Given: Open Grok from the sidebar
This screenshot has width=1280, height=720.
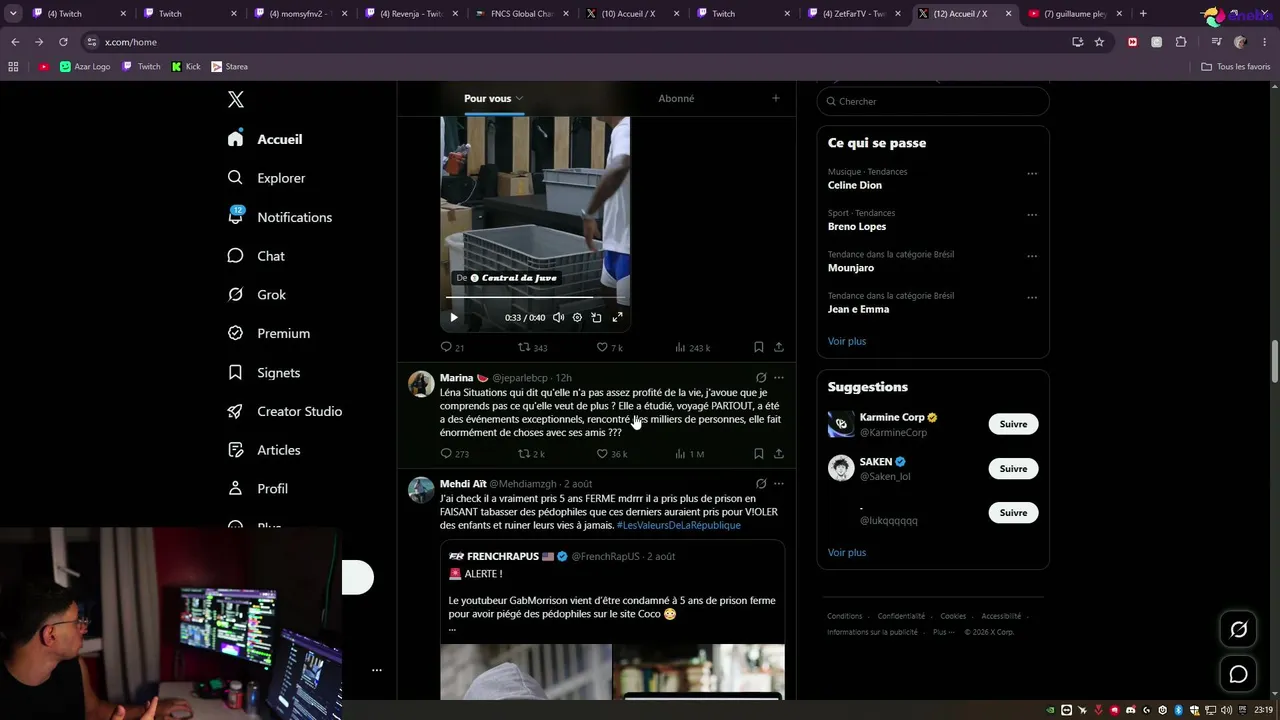Looking at the screenshot, I should tap(256, 295).
